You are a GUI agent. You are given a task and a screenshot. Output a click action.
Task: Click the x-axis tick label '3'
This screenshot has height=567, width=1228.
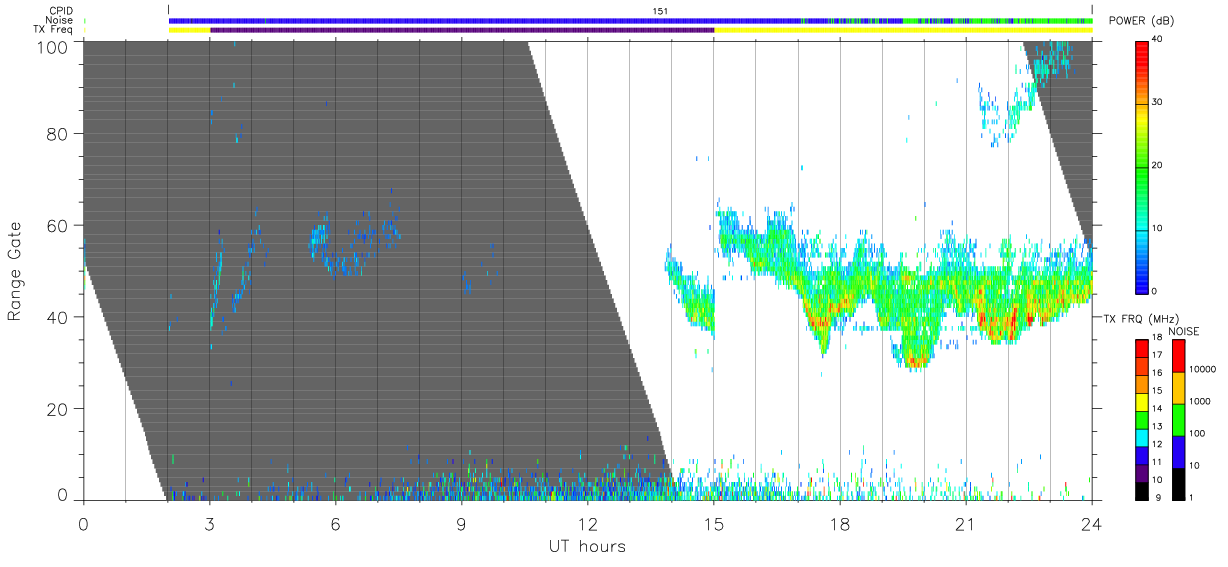coord(209,524)
